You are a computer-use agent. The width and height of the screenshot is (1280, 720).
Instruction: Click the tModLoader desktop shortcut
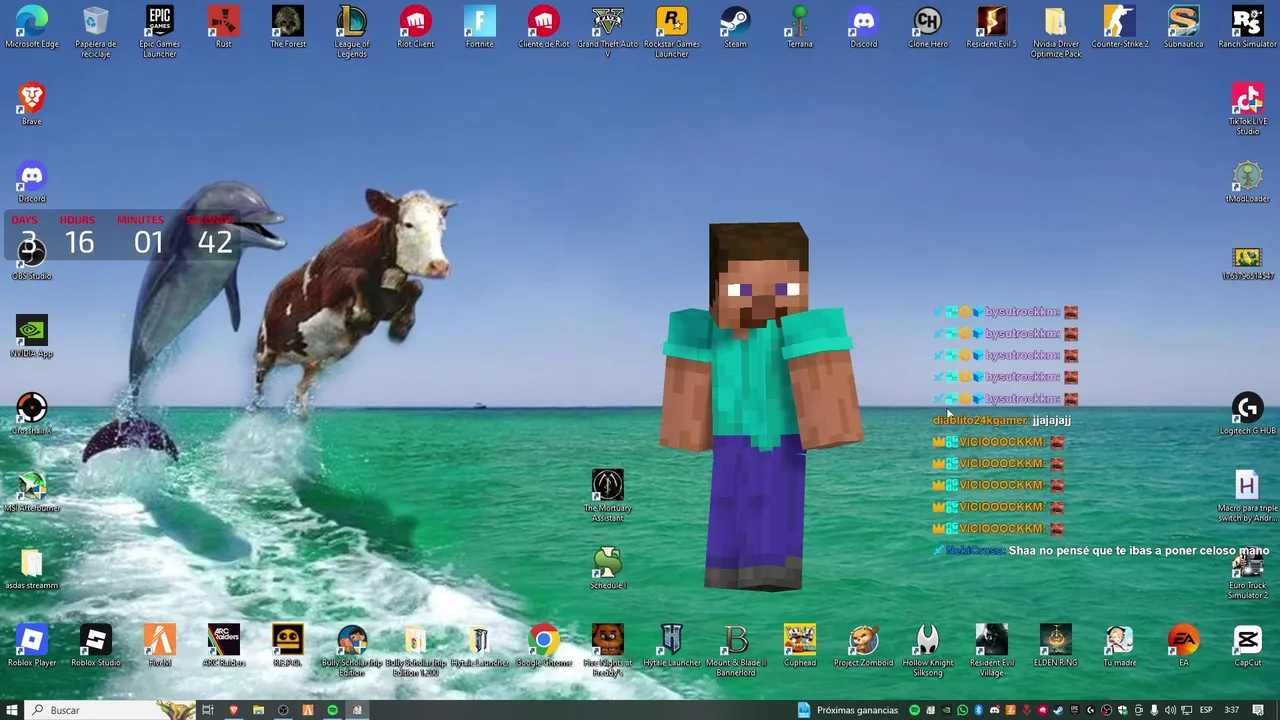click(1248, 183)
